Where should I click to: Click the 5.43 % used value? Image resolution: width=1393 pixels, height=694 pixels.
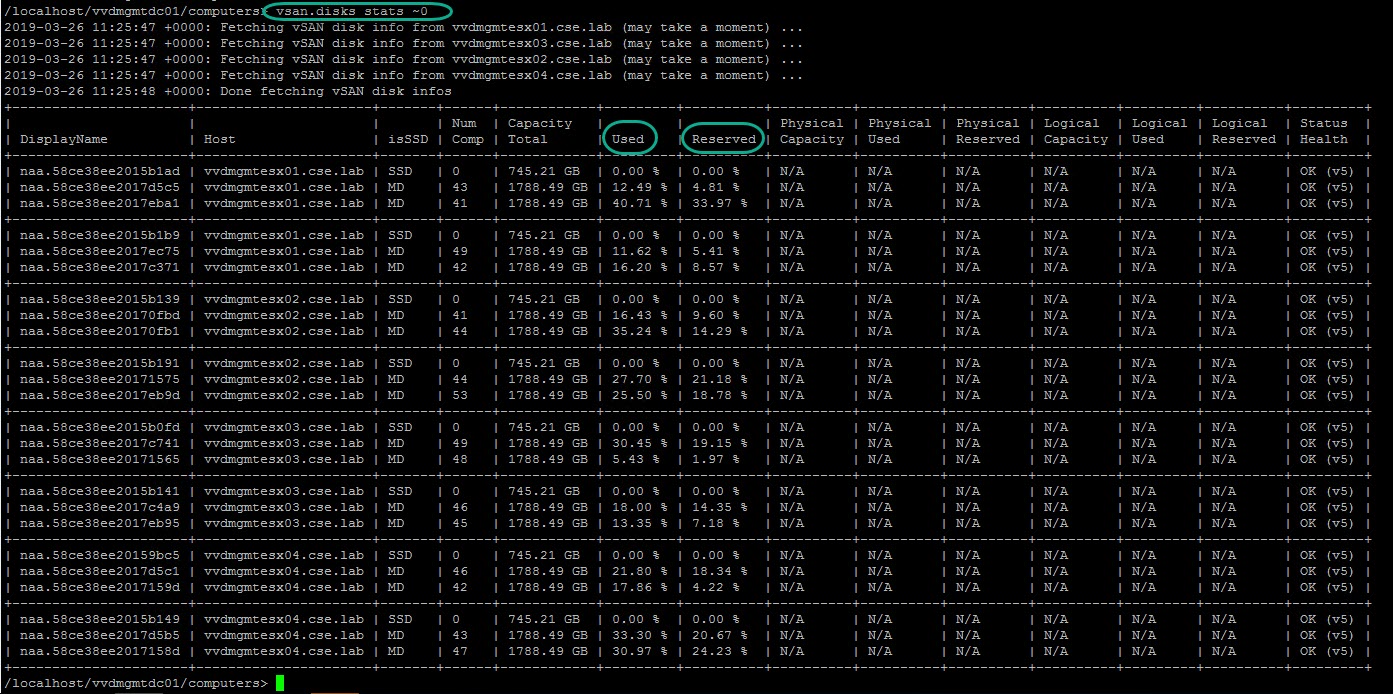click(634, 459)
